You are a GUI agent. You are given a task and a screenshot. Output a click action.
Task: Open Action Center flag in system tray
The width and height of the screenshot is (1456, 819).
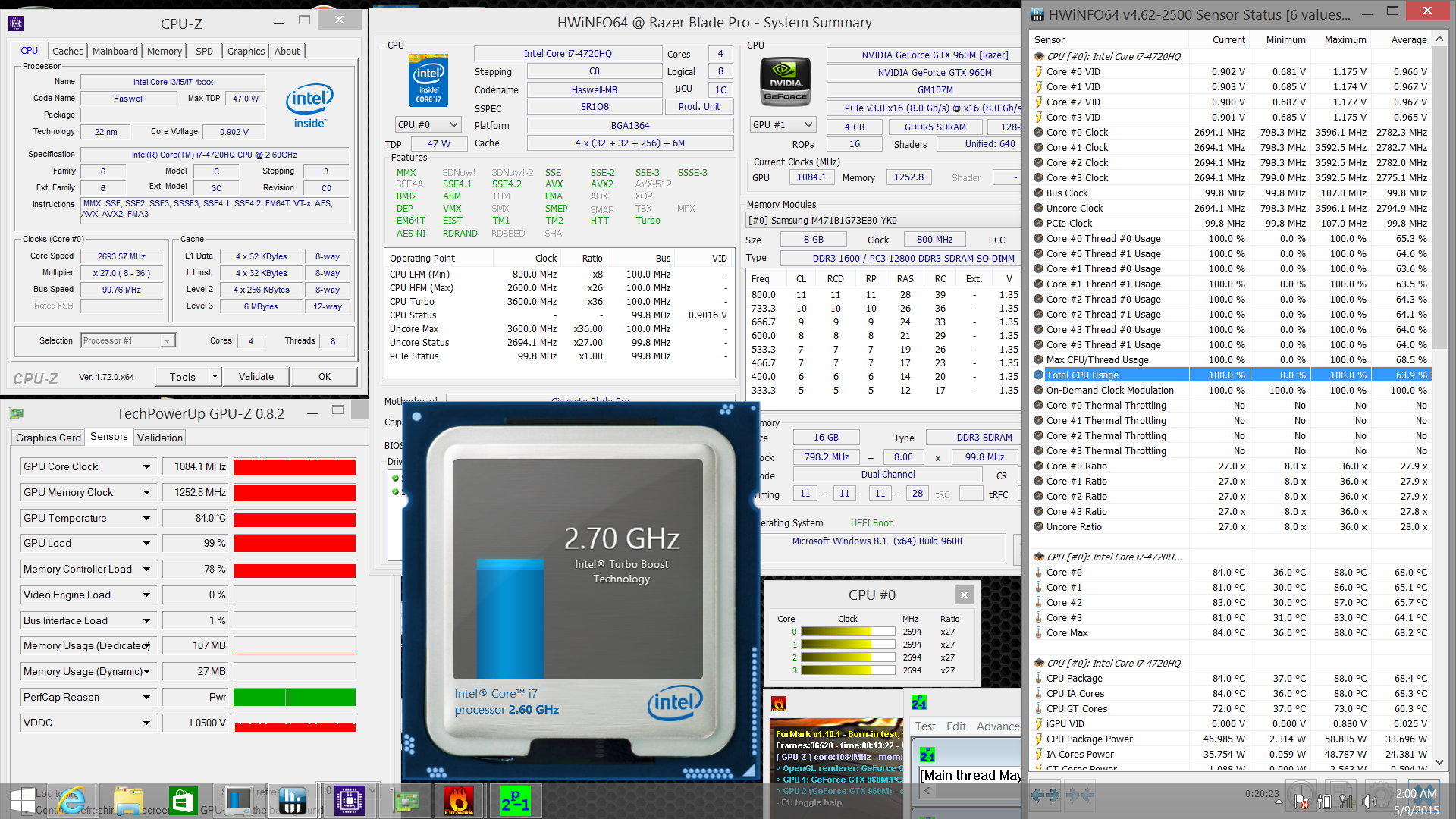point(1301,801)
